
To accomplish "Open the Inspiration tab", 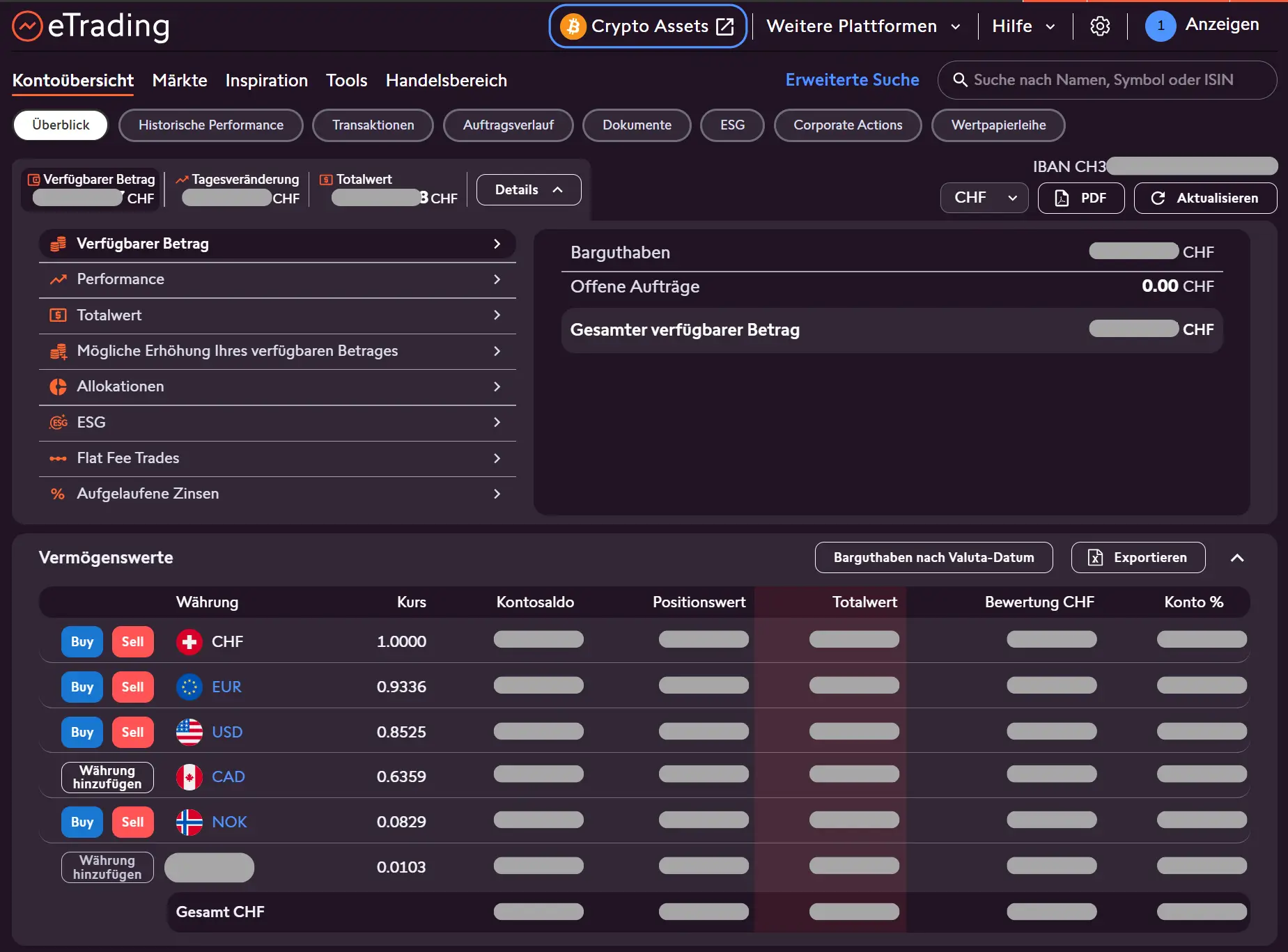I will (267, 81).
